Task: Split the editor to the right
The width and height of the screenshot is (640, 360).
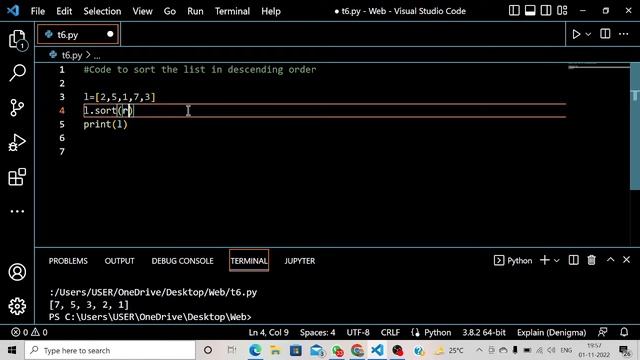Action: [605, 34]
